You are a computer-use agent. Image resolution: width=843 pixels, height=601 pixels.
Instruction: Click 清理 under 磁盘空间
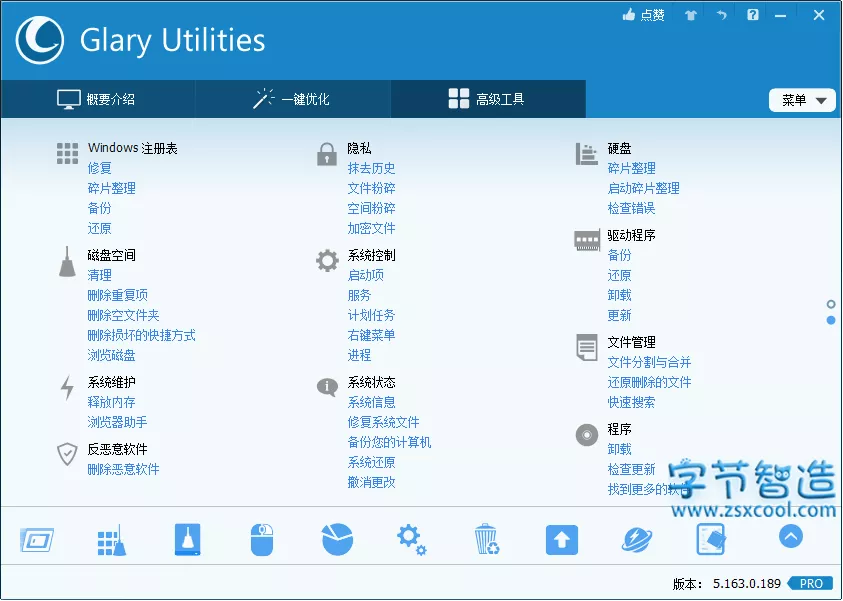click(99, 275)
